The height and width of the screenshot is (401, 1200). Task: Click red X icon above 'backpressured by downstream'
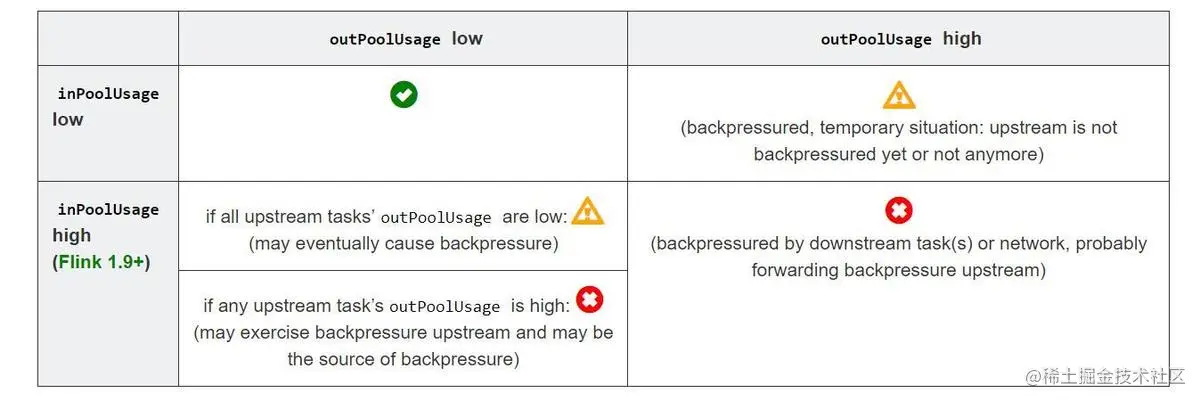pyautogui.click(x=899, y=211)
